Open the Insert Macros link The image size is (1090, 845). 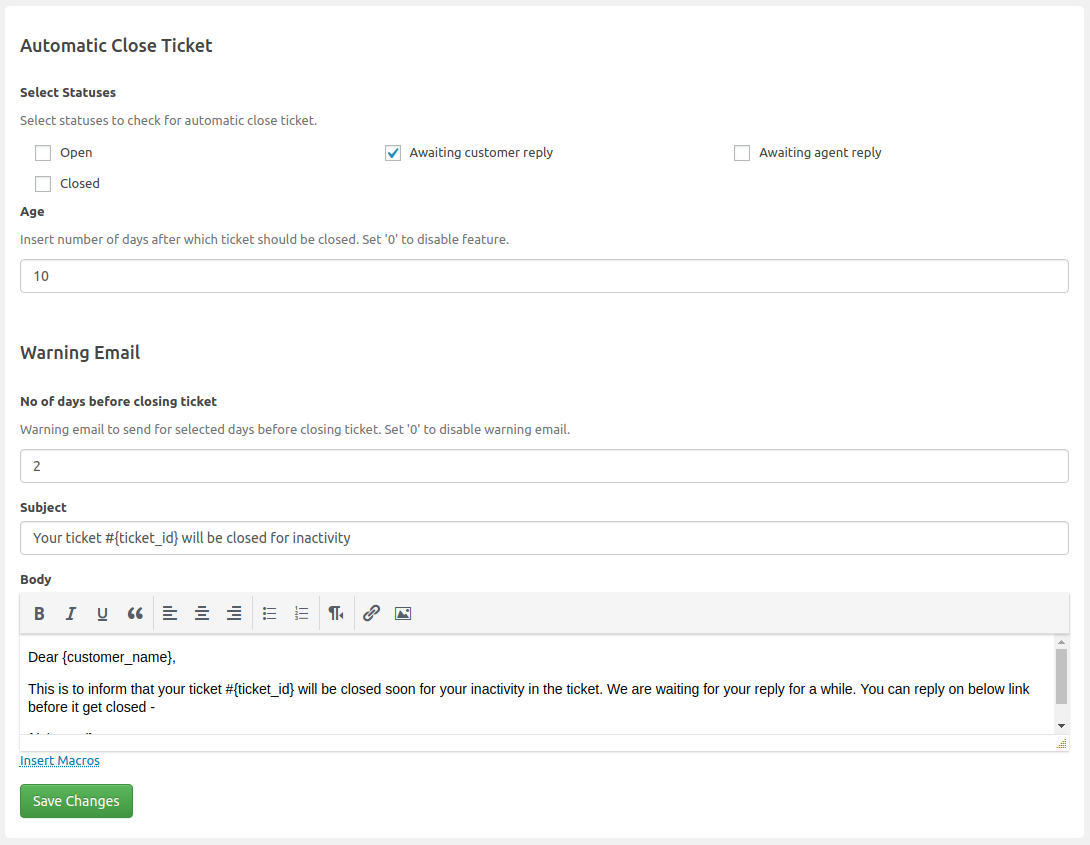(59, 760)
